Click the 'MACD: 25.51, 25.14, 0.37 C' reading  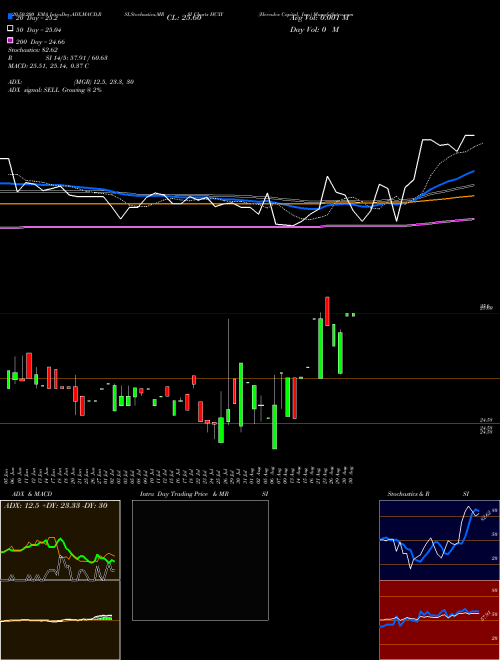pyautogui.click(x=48, y=66)
